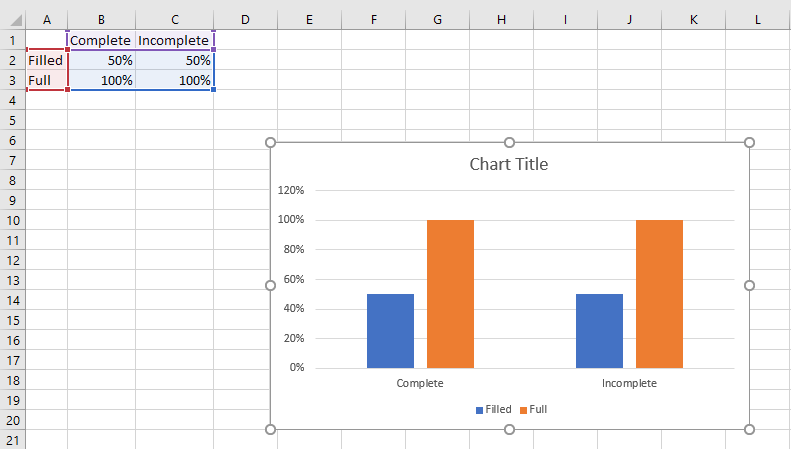
Task: Click the 'Filled' legend entry
Action: pyautogui.click(x=494, y=409)
